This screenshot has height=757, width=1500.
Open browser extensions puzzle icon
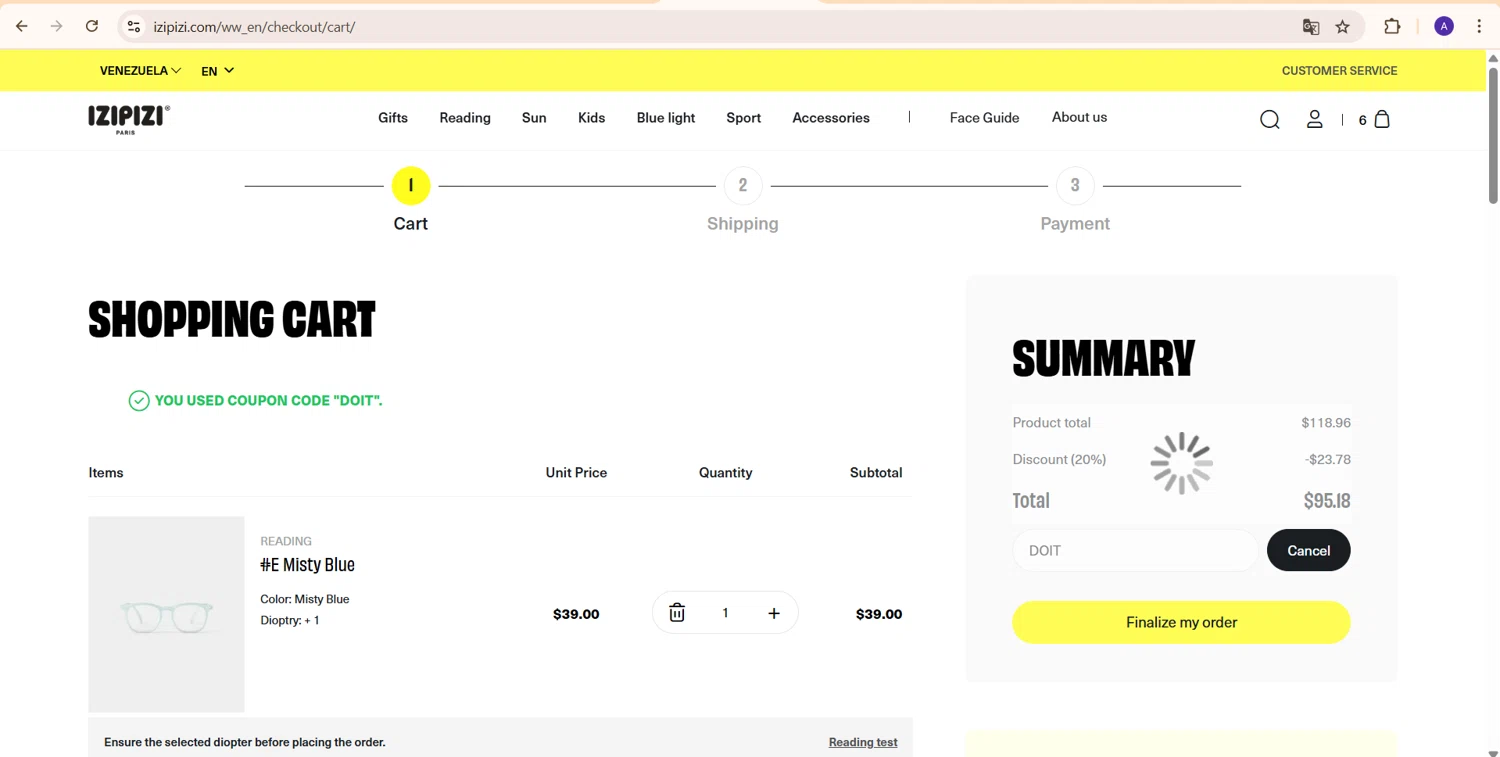pos(1392,27)
